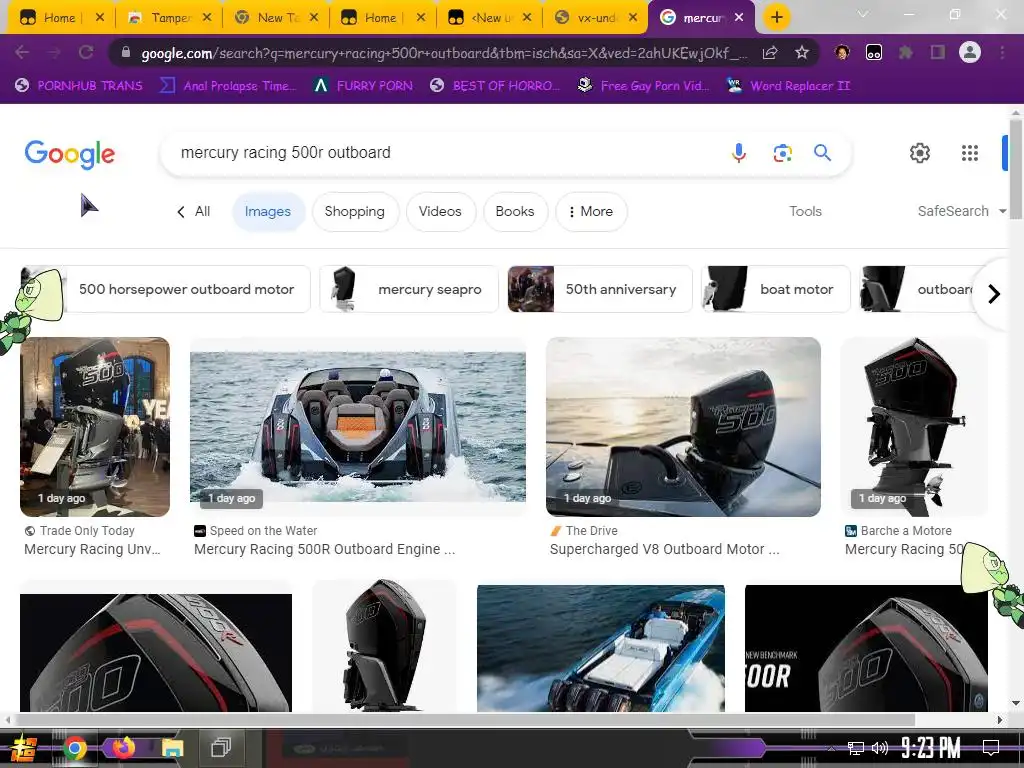Go back to All results
Viewport: 1024px width, 768px height.
pos(193,212)
